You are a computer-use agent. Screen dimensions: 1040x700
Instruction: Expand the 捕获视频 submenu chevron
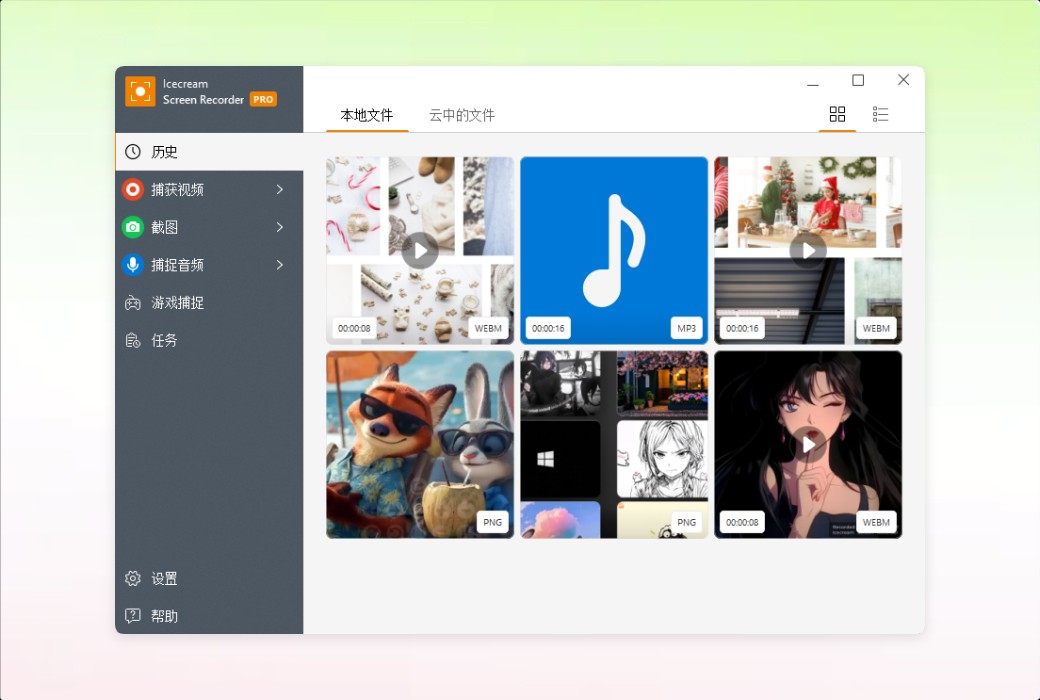coord(282,189)
